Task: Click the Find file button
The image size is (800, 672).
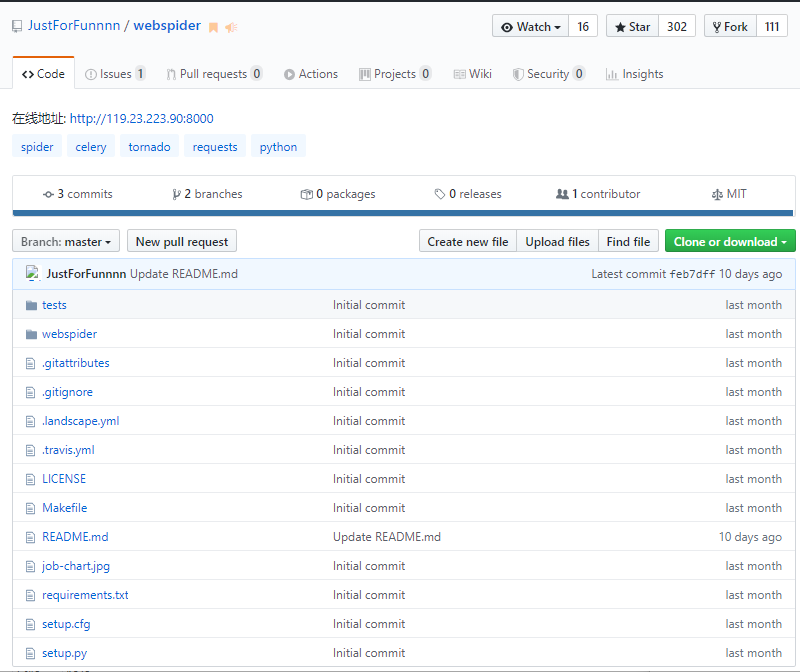Action: point(628,241)
